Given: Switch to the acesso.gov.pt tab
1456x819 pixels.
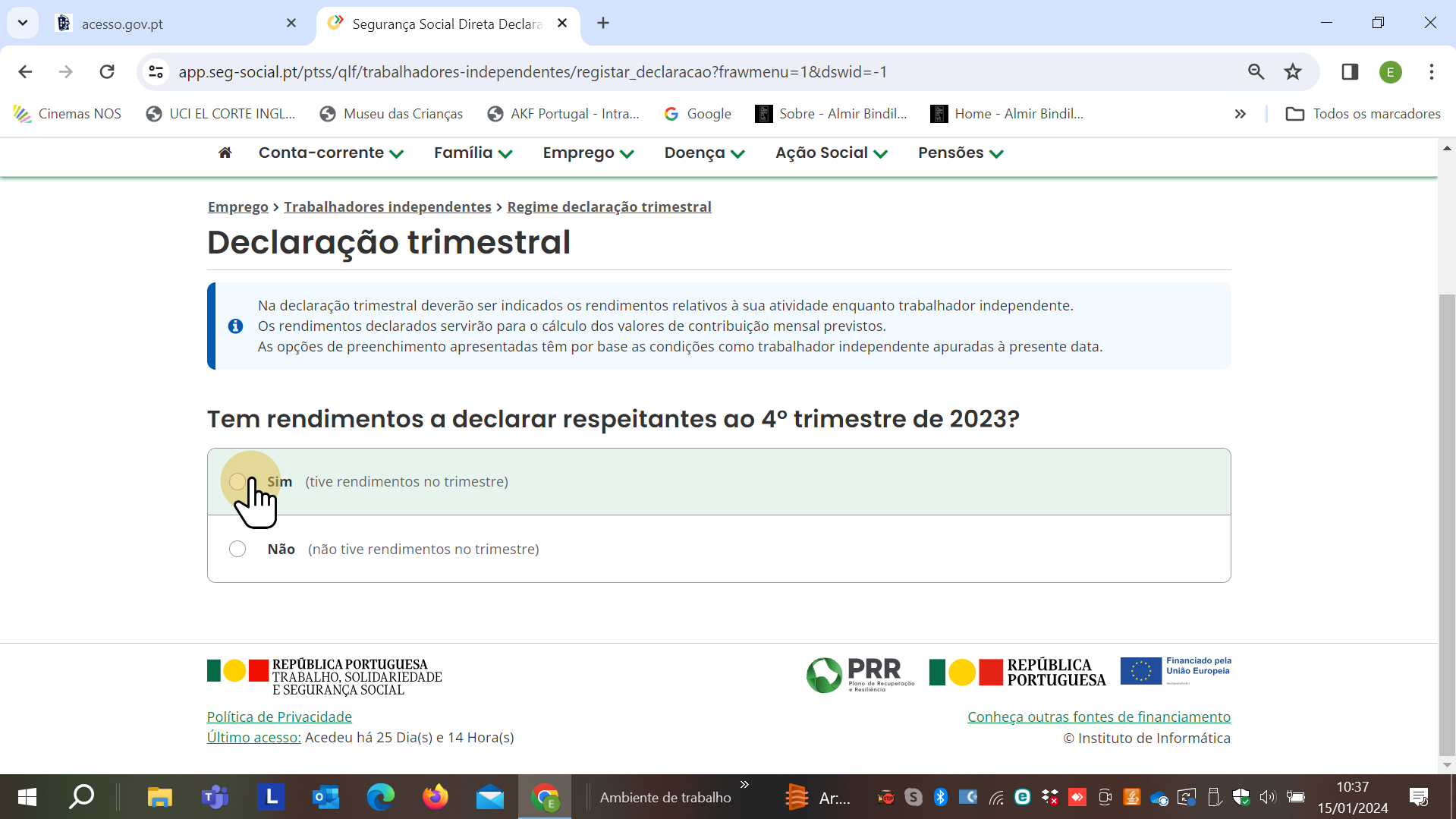Looking at the screenshot, I should 175,24.
